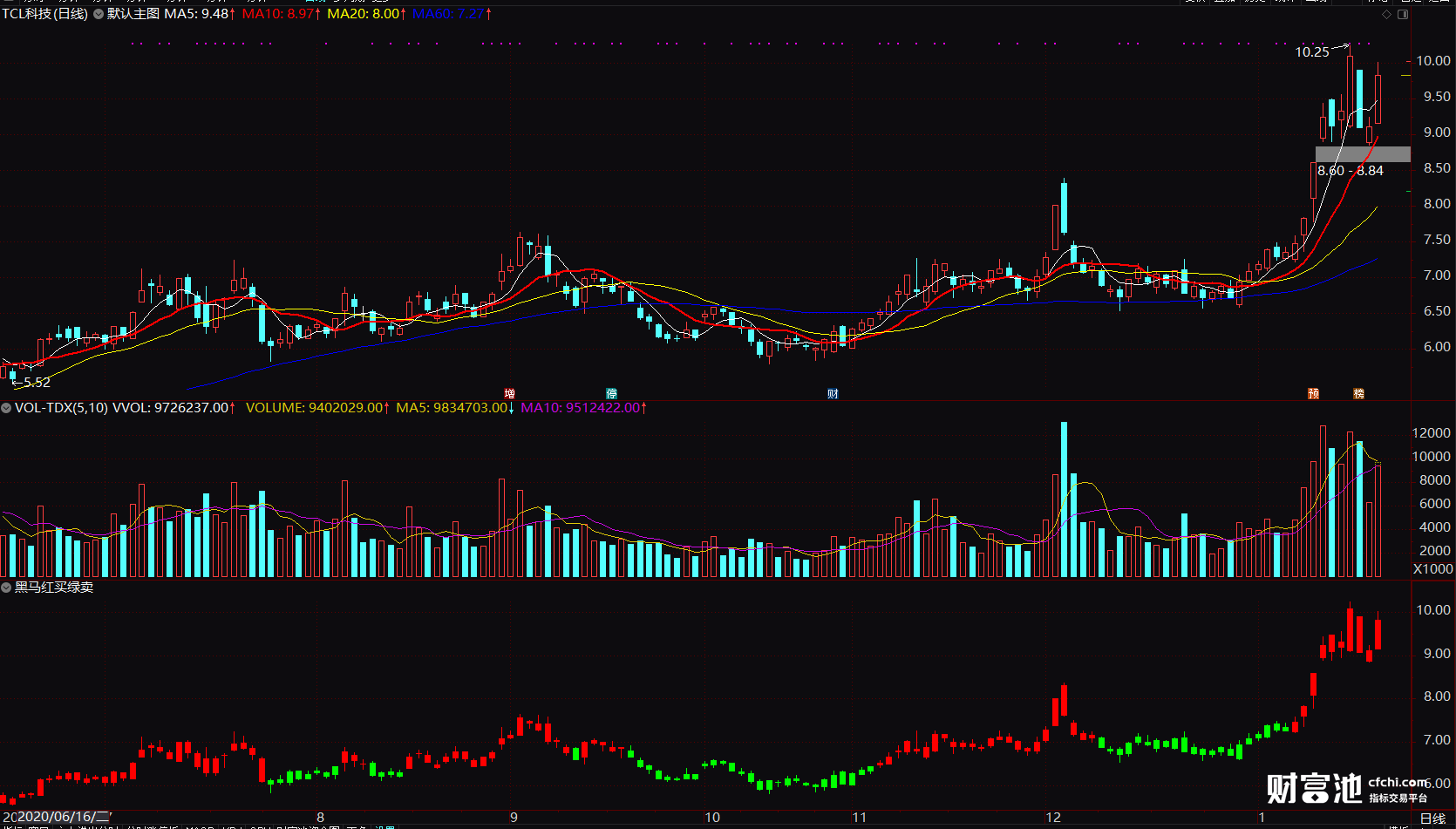
Task: Expand the VOL-TDX indicator dropdown arrow
Action: coord(6,408)
